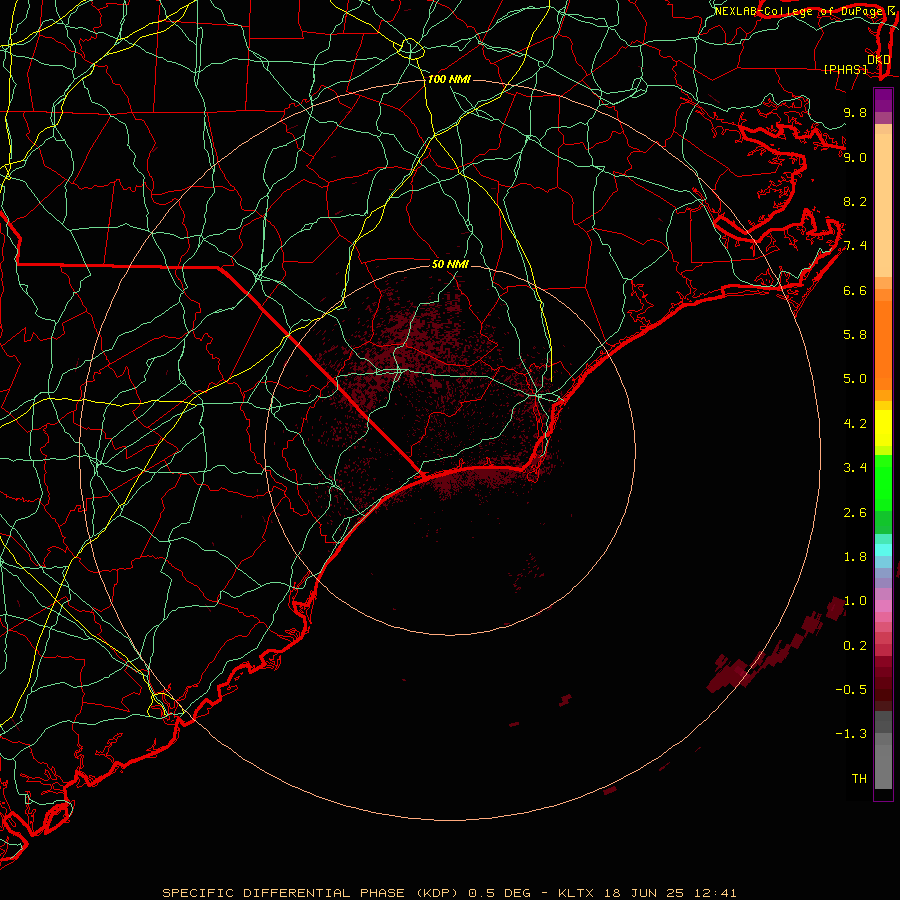This screenshot has width=900, height=900.
Task: Click the 0.2 color scale value
Action: [855, 646]
